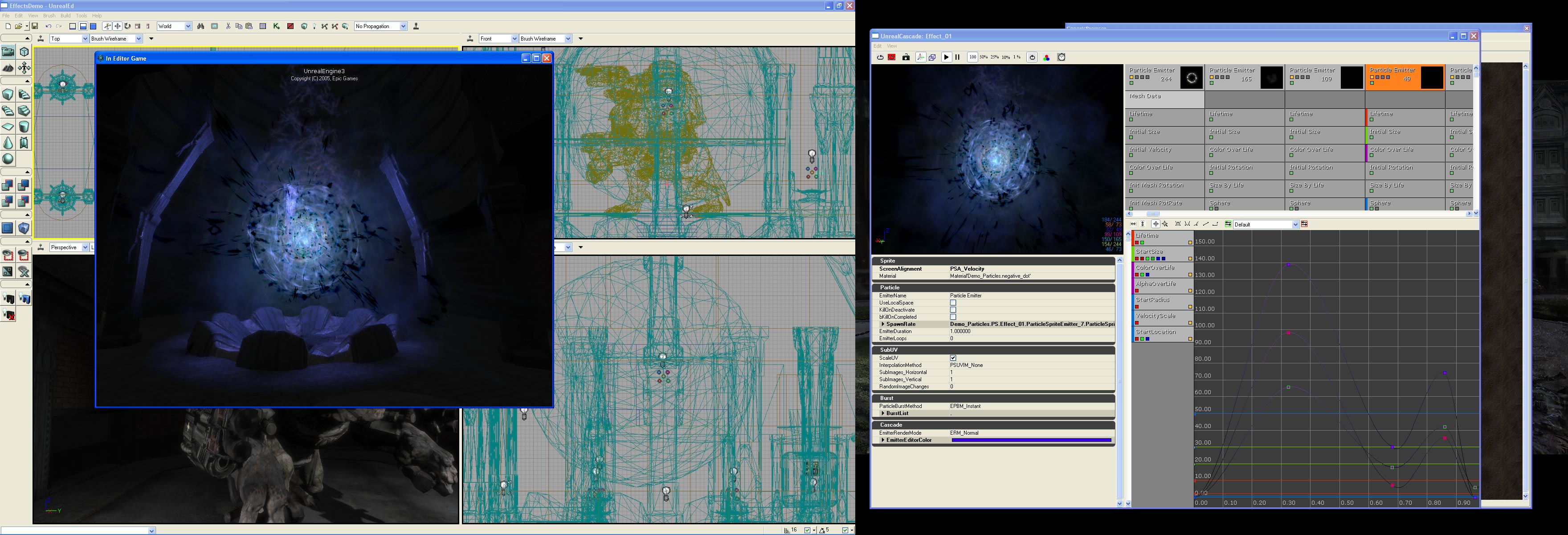Screen dimensions: 1568x535
Task: Click the EmitterEditorColor purple swatch
Action: coord(1031,440)
